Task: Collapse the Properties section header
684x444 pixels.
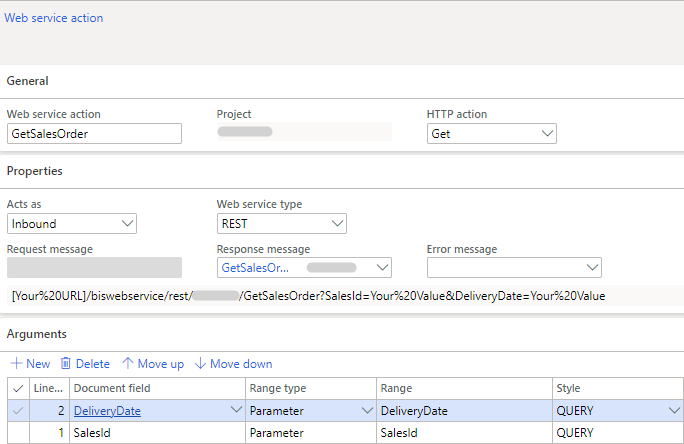Action: 34,171
